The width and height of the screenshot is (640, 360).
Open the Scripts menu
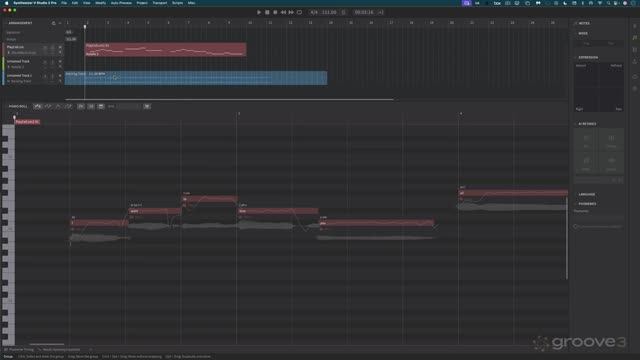tap(178, 3)
